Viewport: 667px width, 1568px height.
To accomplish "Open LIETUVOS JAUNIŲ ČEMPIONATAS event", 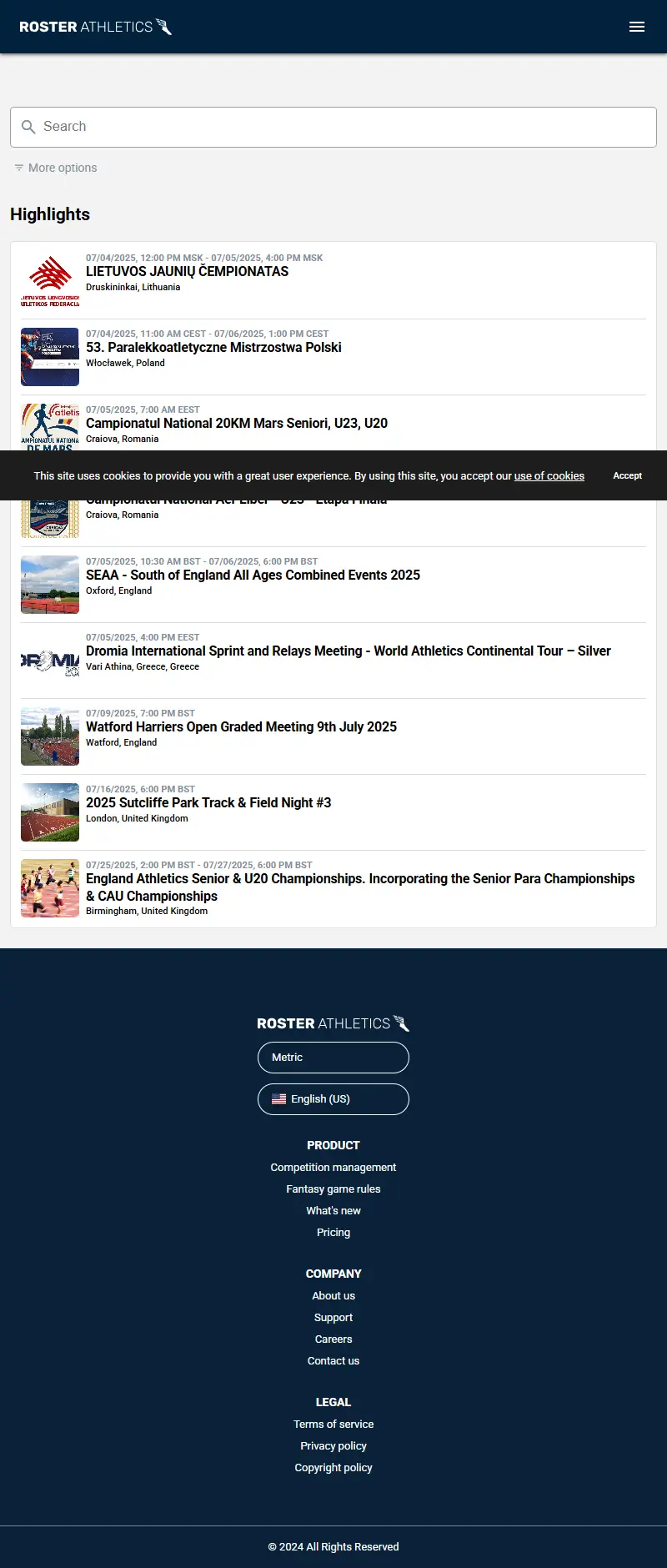I will pos(188,272).
